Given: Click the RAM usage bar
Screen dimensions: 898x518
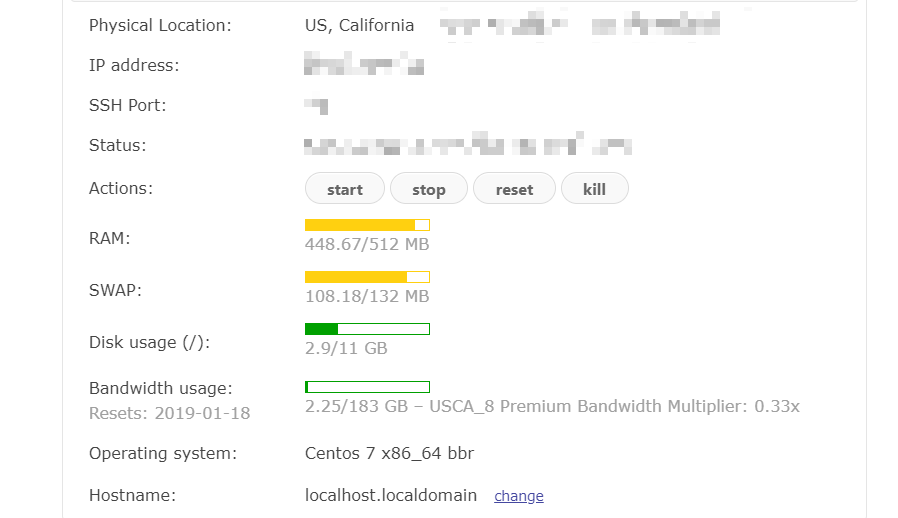Looking at the screenshot, I should point(367,225).
